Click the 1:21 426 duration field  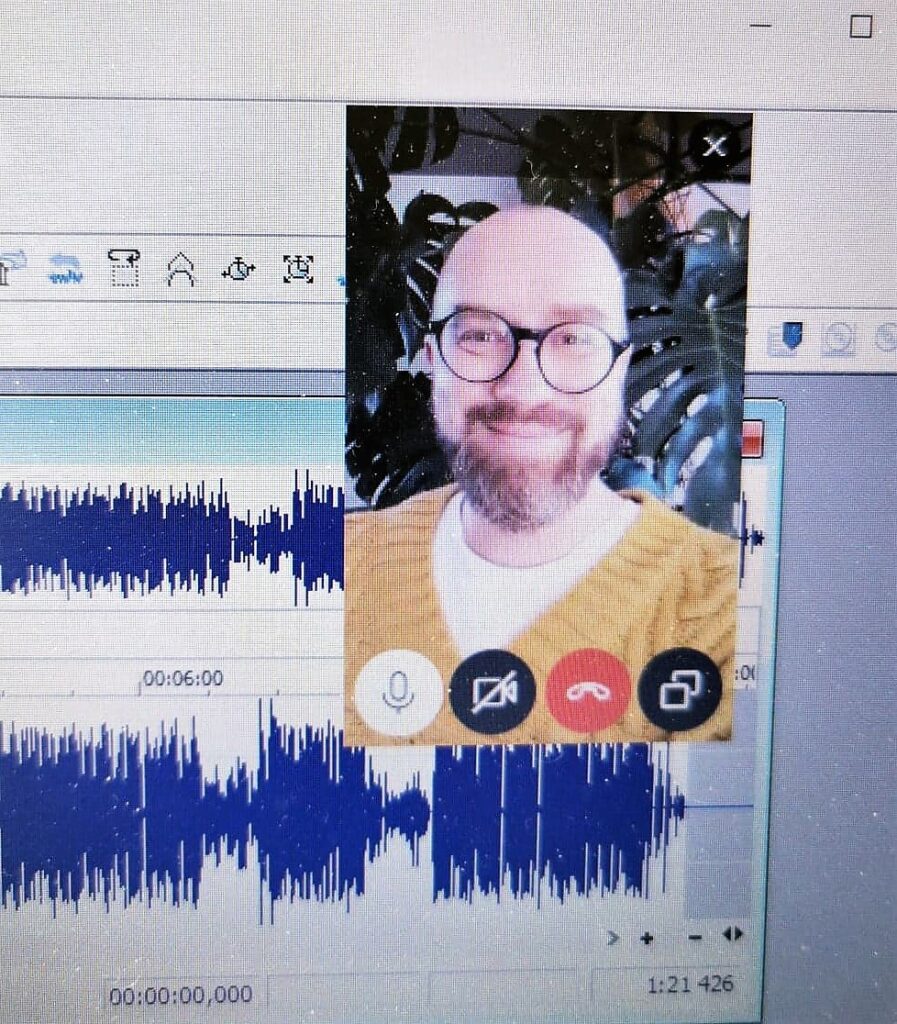(690, 985)
